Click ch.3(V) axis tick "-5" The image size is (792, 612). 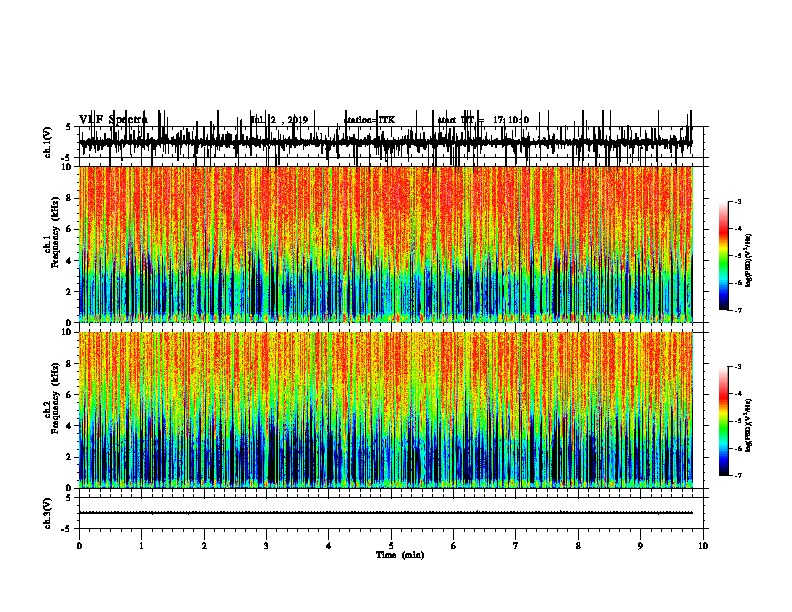coord(67,529)
